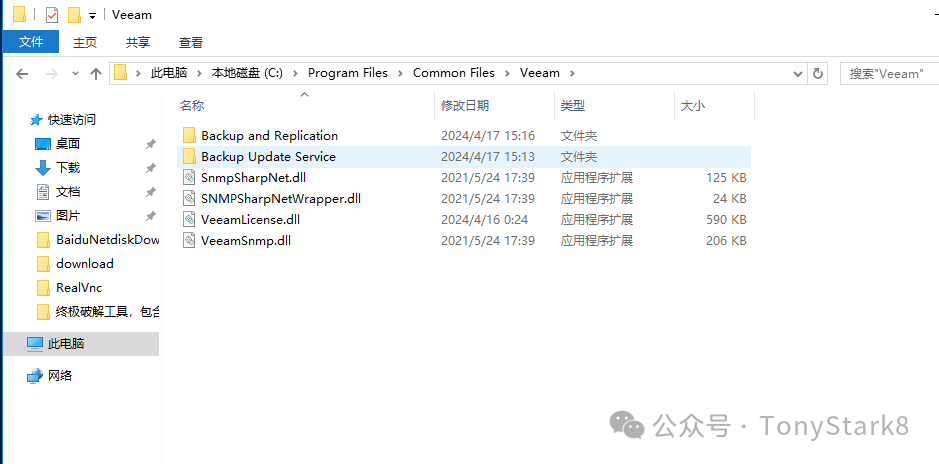Viewport: 939px width, 464px height.
Task: Click the Refresh button in address bar
Action: pyautogui.click(x=817, y=74)
